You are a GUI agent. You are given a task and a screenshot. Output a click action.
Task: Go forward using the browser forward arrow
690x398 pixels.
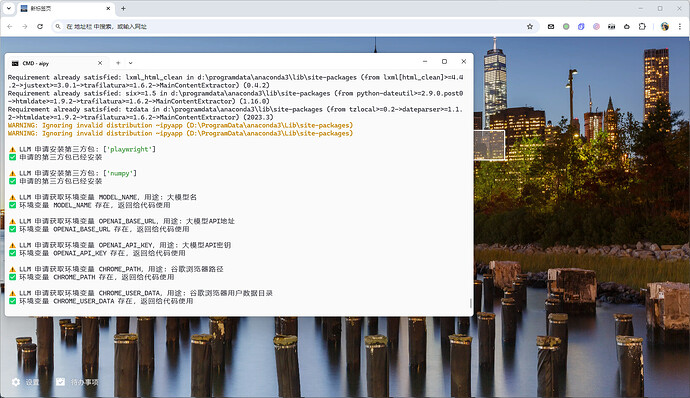point(25,26)
